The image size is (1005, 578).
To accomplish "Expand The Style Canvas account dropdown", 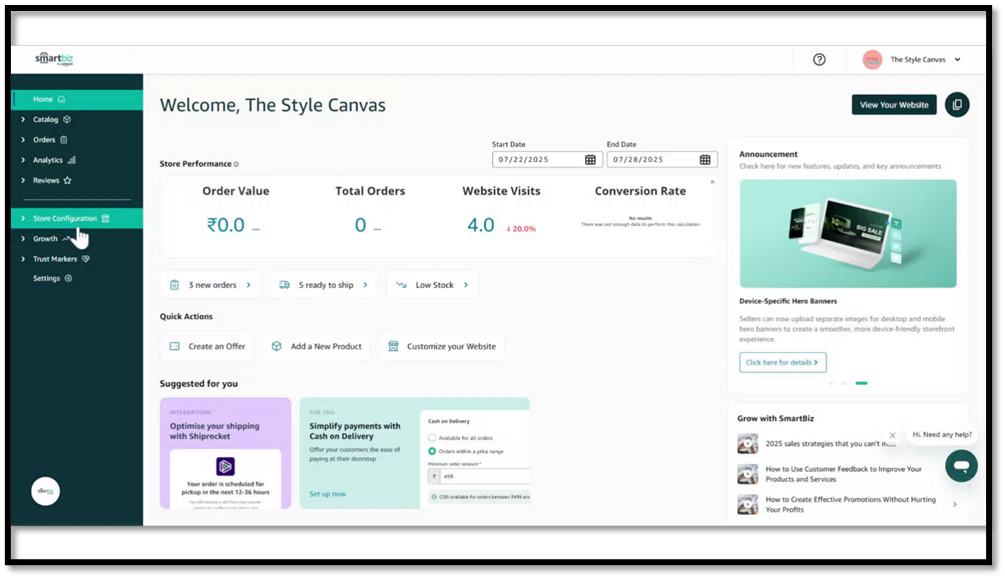I will tap(957, 60).
